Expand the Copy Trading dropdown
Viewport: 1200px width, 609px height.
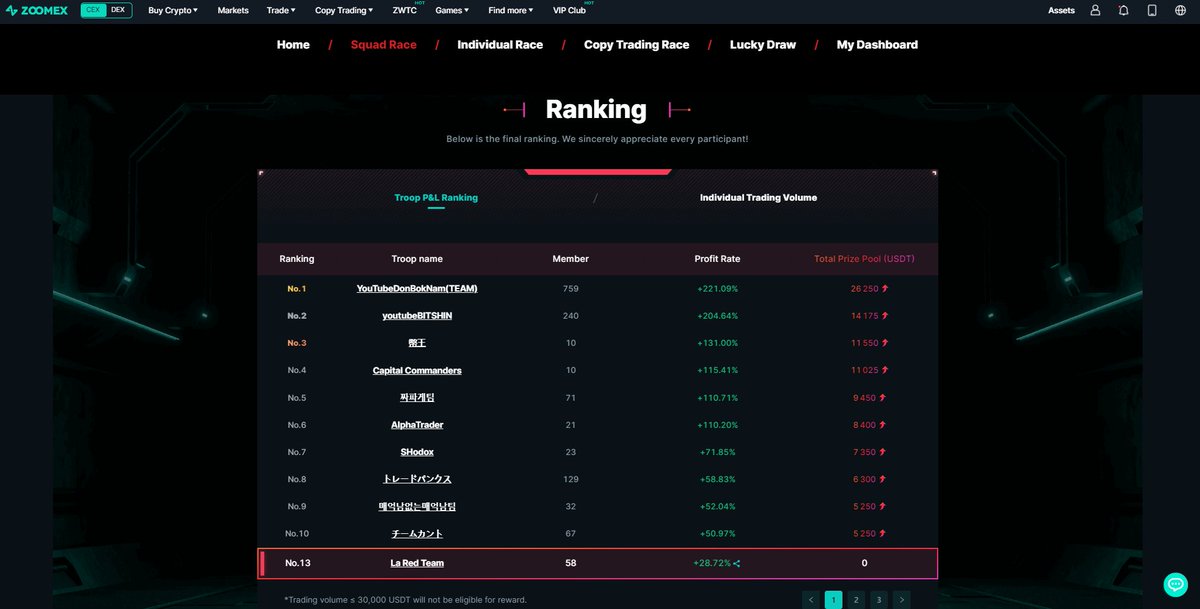coord(344,10)
